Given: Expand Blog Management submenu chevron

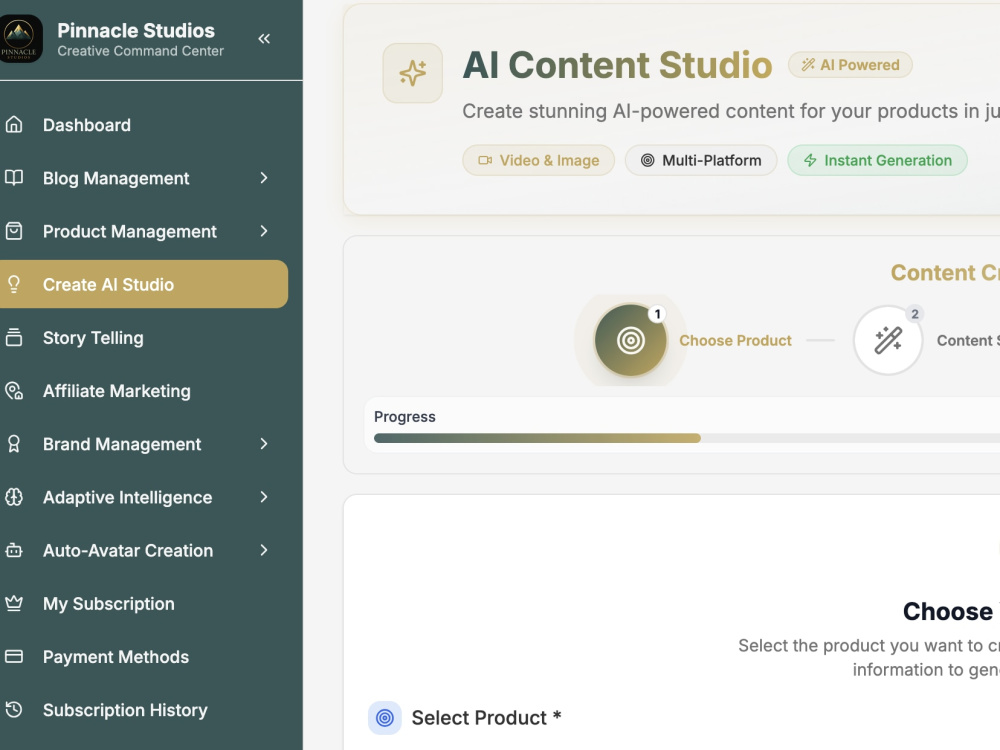Looking at the screenshot, I should point(264,178).
